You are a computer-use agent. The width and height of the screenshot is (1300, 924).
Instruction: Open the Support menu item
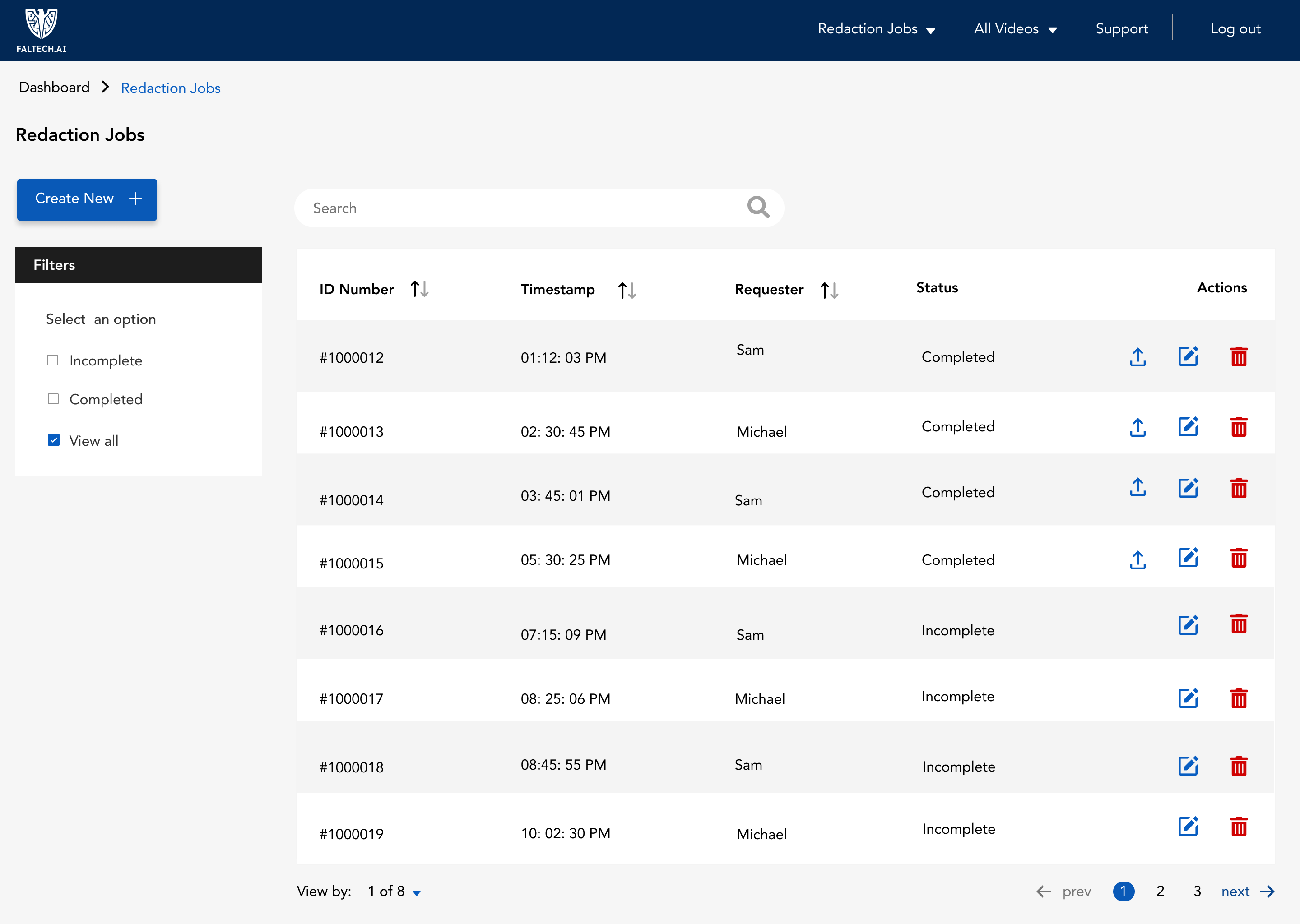click(1121, 29)
